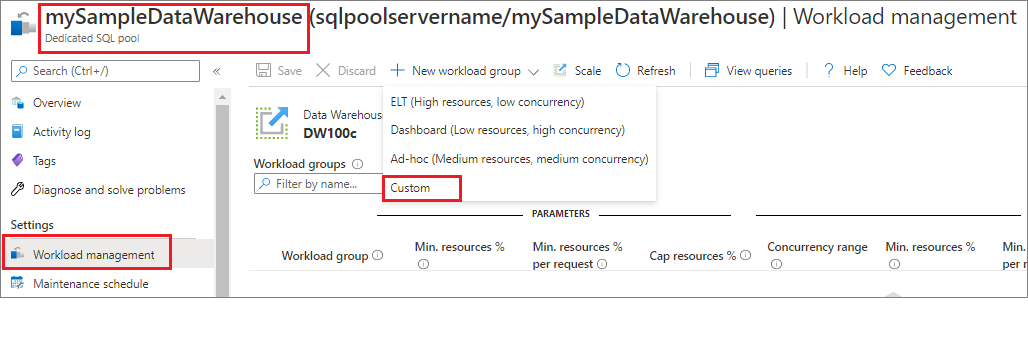This screenshot has width=1028, height=364.
Task: Click the Dedicated SQL pool subtitle
Action: 92,39
